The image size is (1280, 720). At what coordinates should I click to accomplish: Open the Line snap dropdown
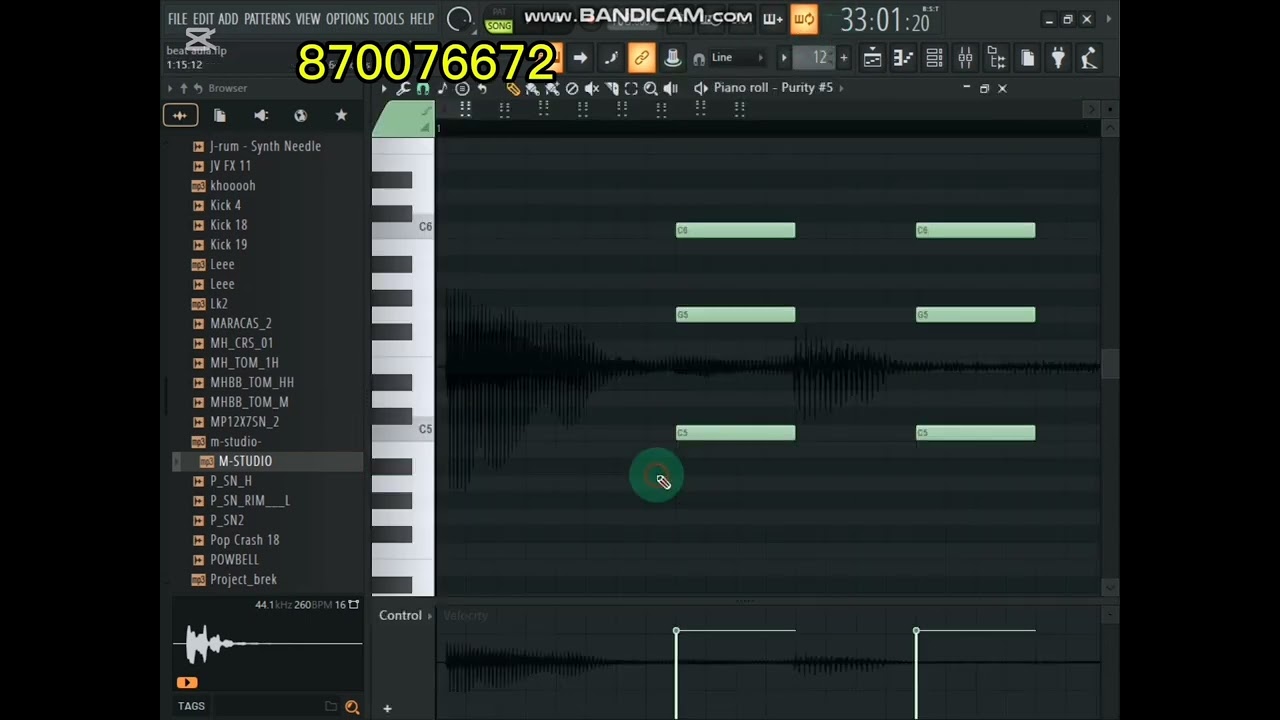(739, 58)
